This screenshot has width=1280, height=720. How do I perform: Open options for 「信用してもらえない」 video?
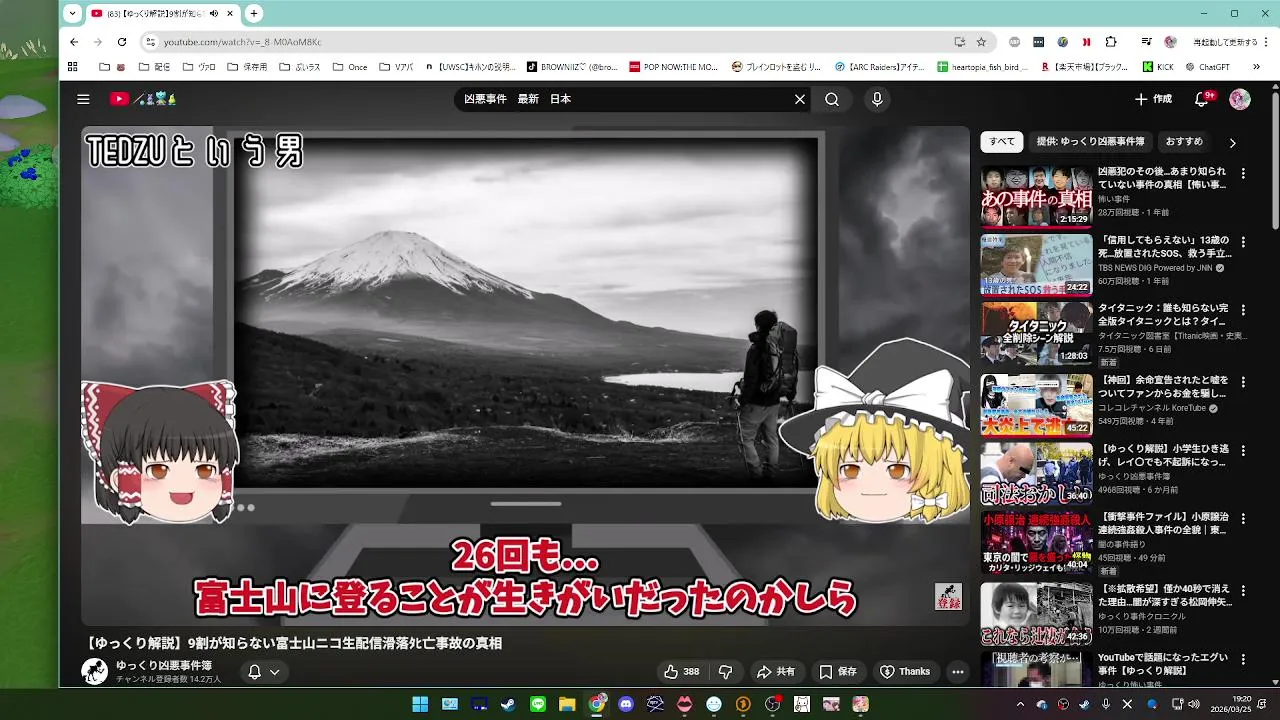click(1243, 242)
